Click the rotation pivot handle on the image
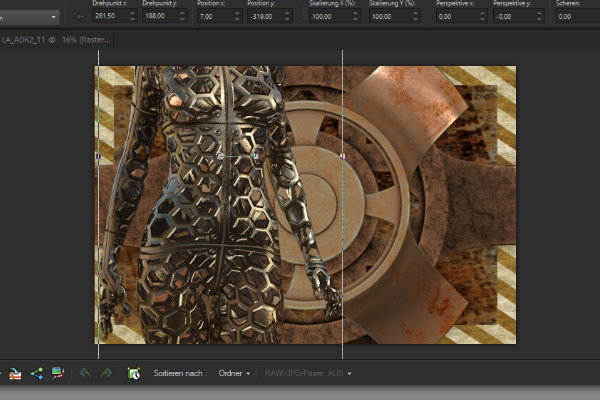This screenshot has width=600, height=400. [220, 156]
